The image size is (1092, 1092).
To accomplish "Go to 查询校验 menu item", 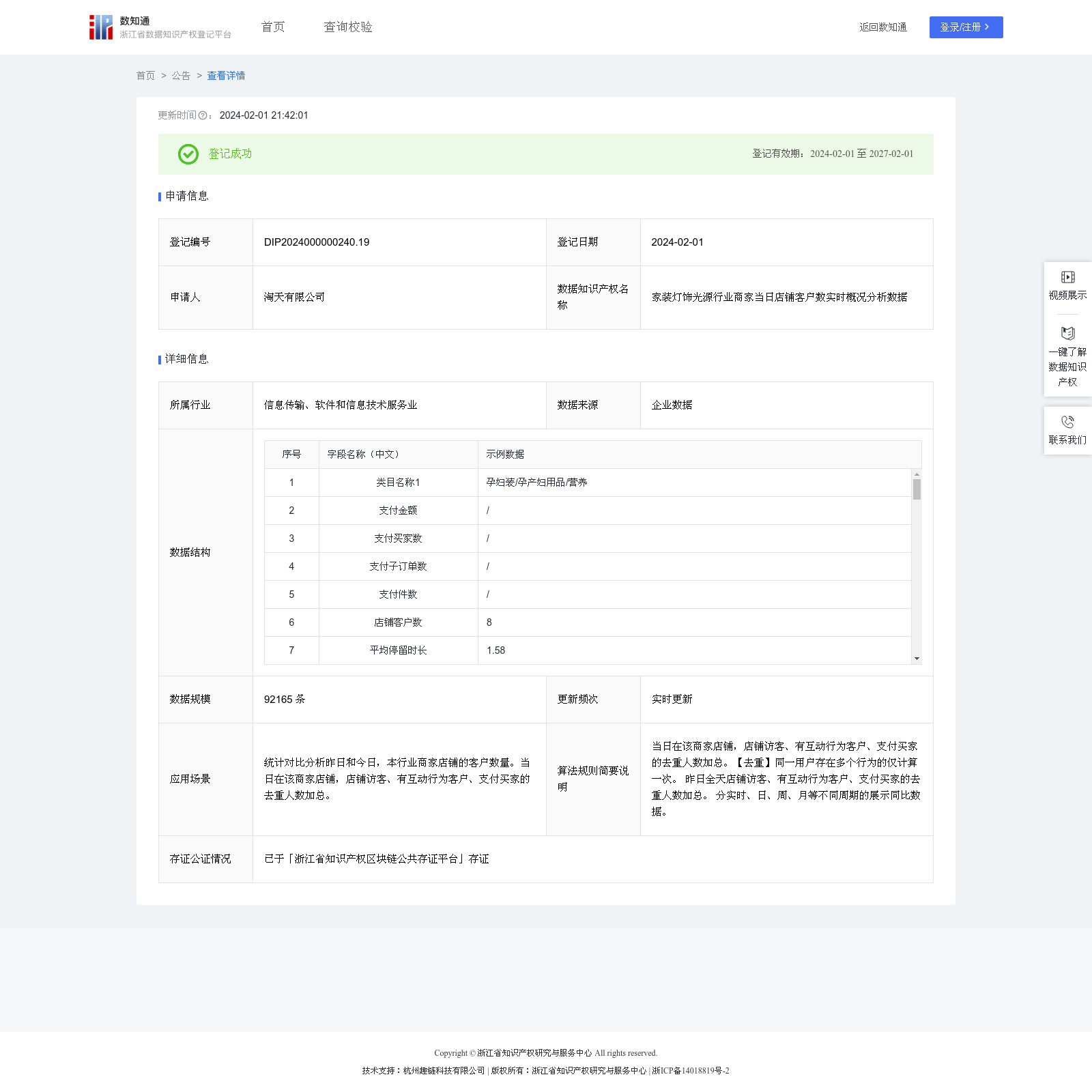I will tap(348, 27).
